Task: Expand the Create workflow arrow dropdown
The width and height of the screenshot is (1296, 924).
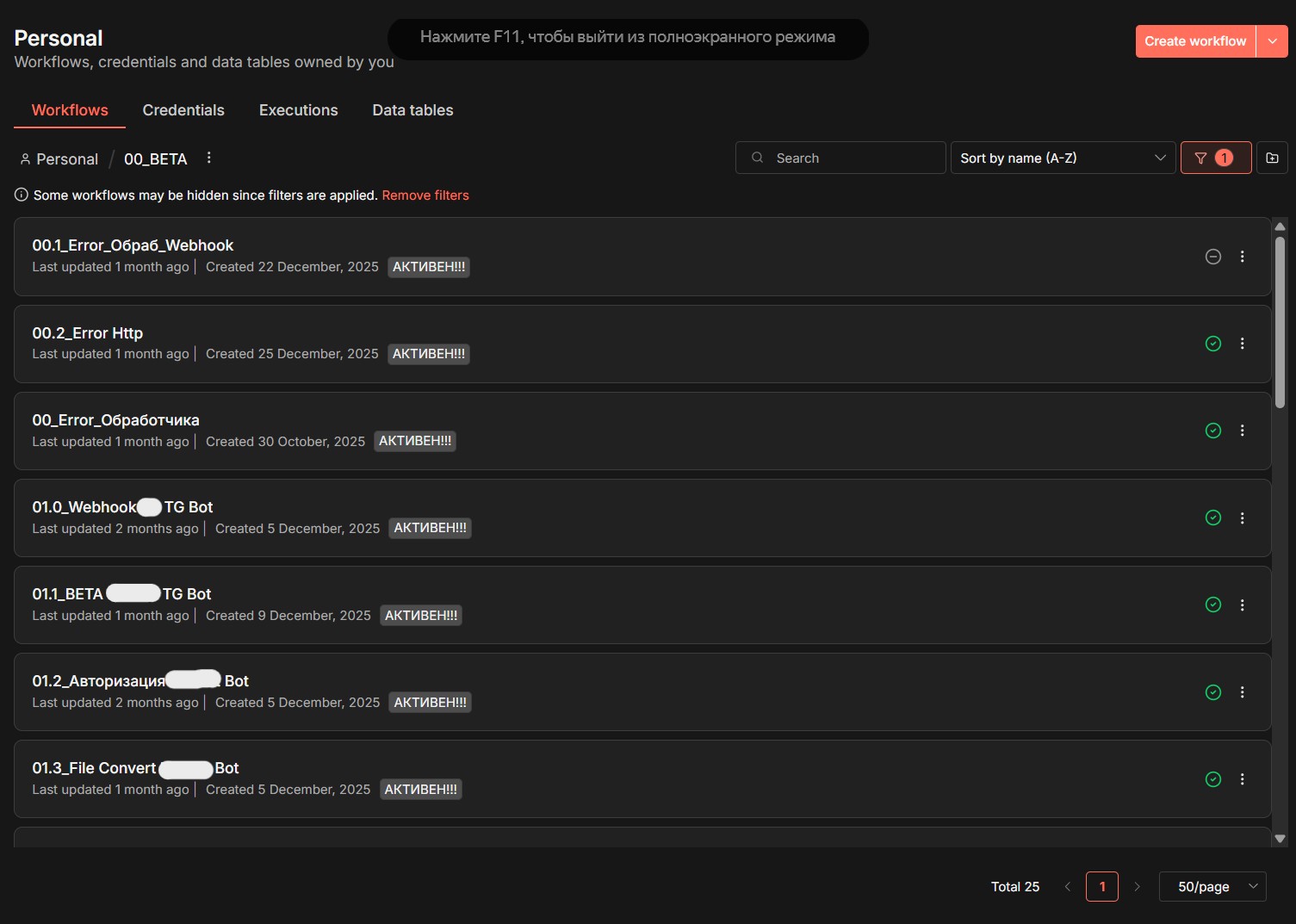Action: pos(1272,41)
